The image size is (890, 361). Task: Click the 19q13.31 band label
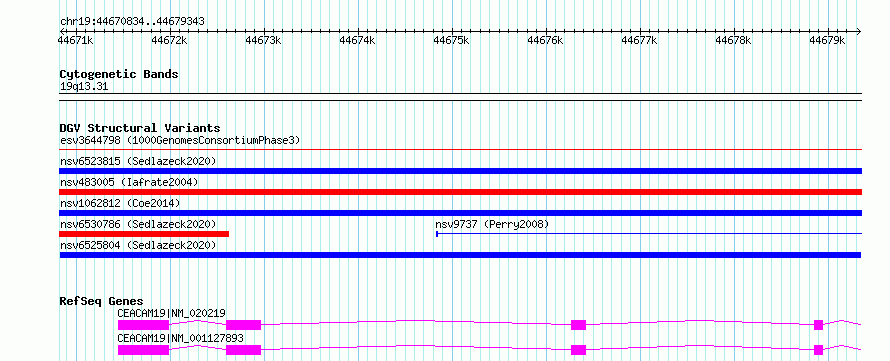(x=83, y=87)
